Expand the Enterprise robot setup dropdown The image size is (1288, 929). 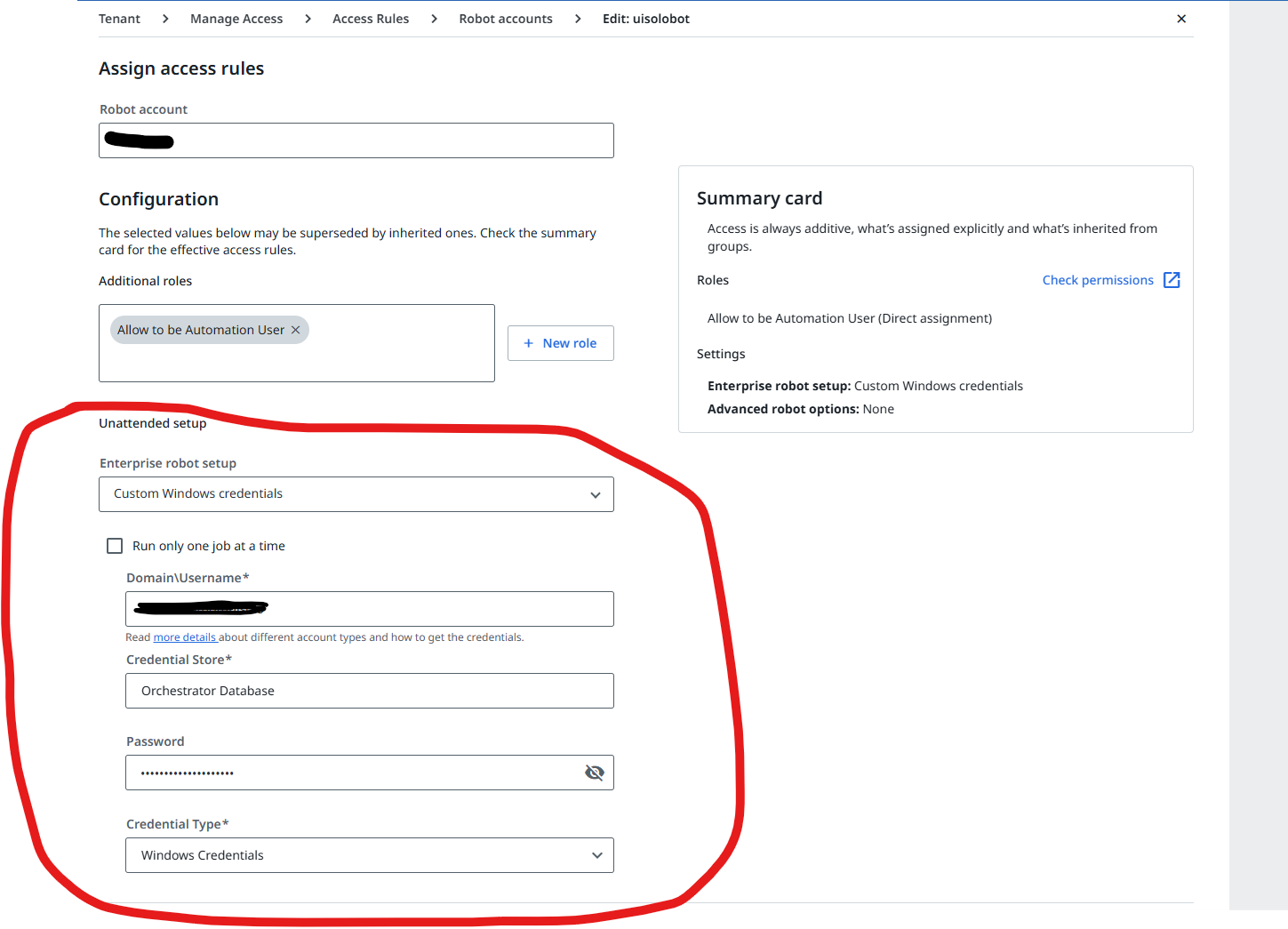(356, 494)
